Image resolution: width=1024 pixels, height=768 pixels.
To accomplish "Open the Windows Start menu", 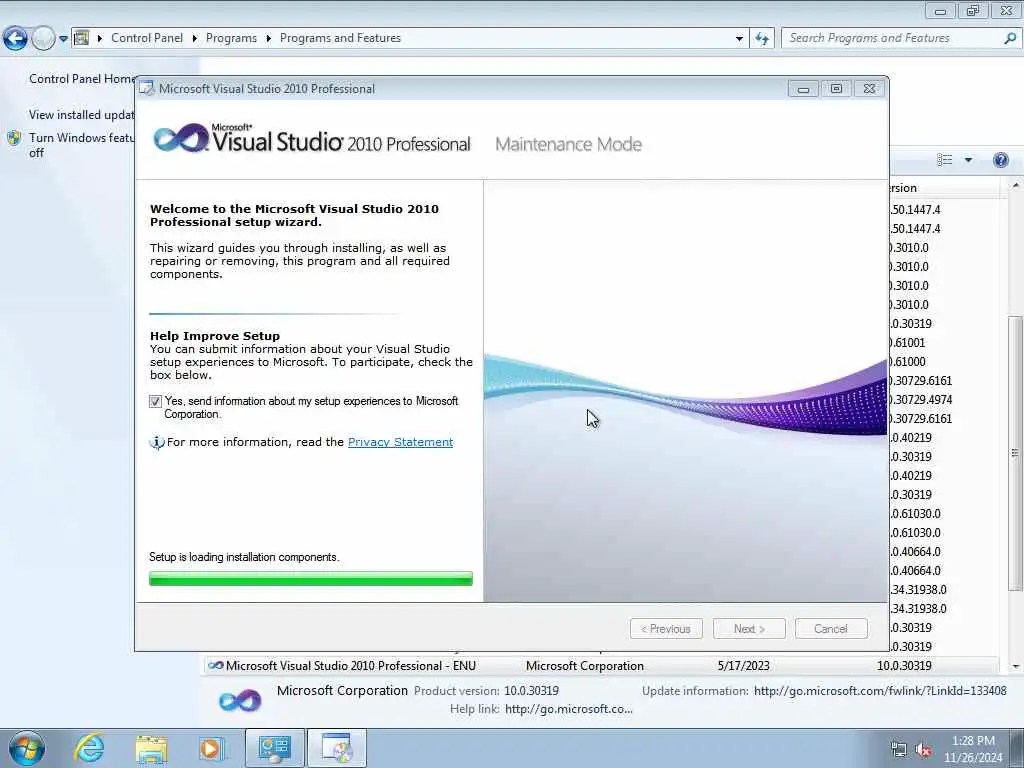I will tap(27, 748).
